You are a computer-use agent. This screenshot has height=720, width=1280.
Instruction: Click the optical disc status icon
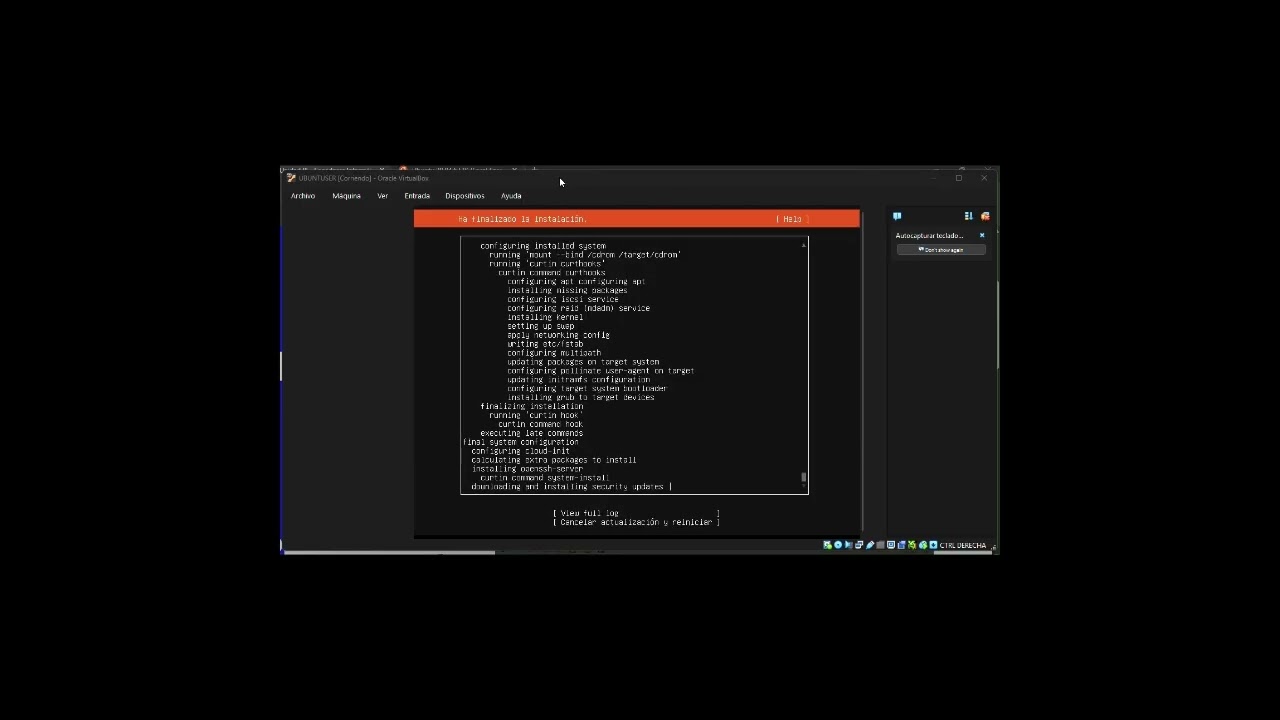[838, 545]
